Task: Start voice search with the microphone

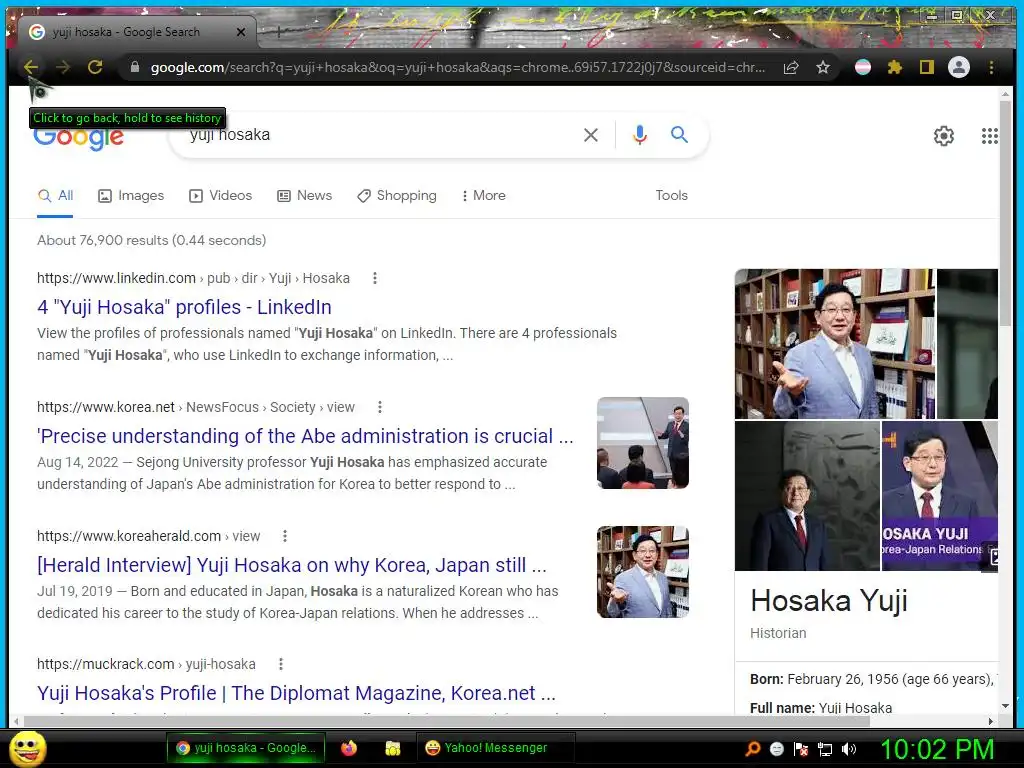Action: pos(640,135)
